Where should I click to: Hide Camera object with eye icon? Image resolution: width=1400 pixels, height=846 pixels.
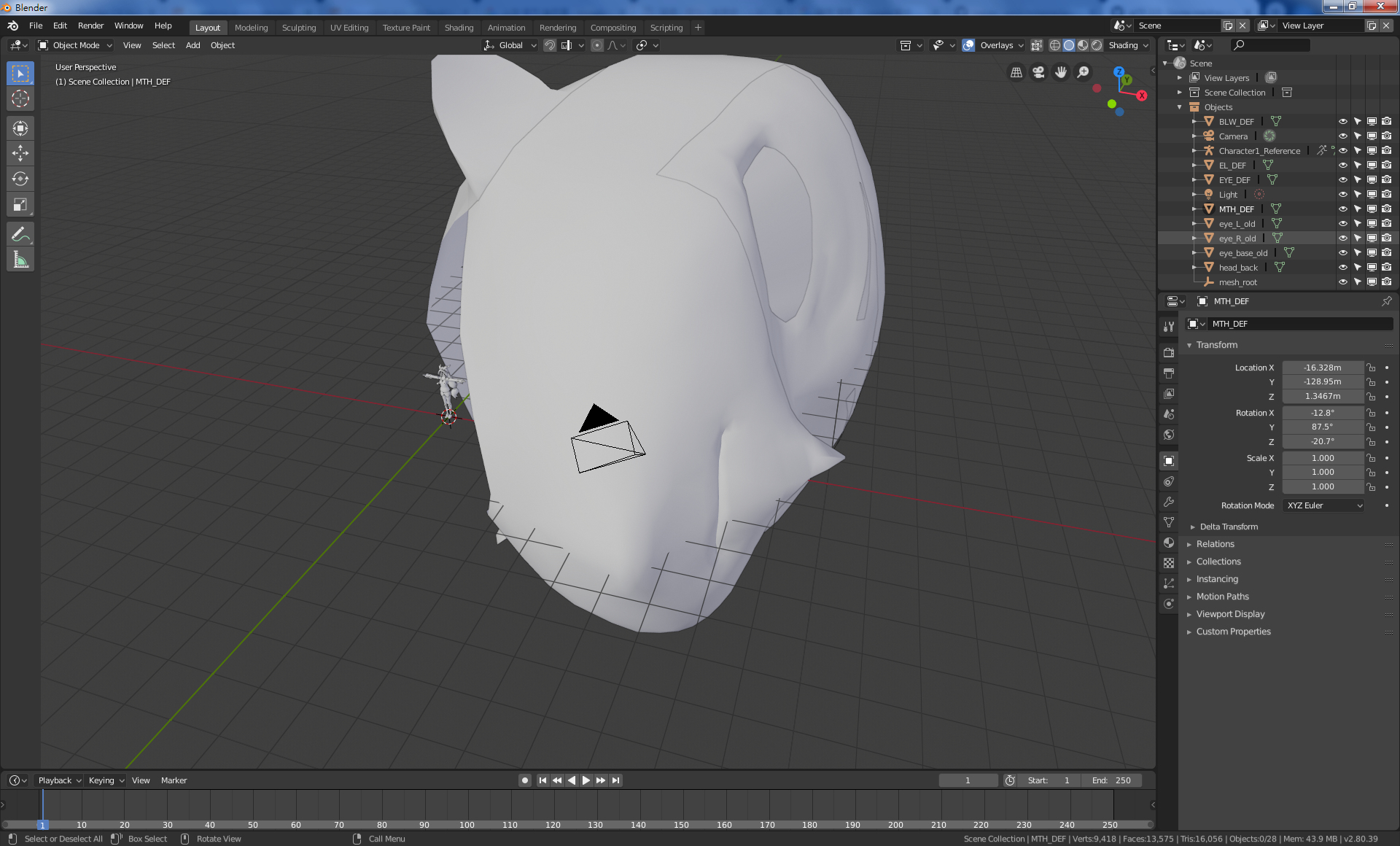click(x=1342, y=136)
